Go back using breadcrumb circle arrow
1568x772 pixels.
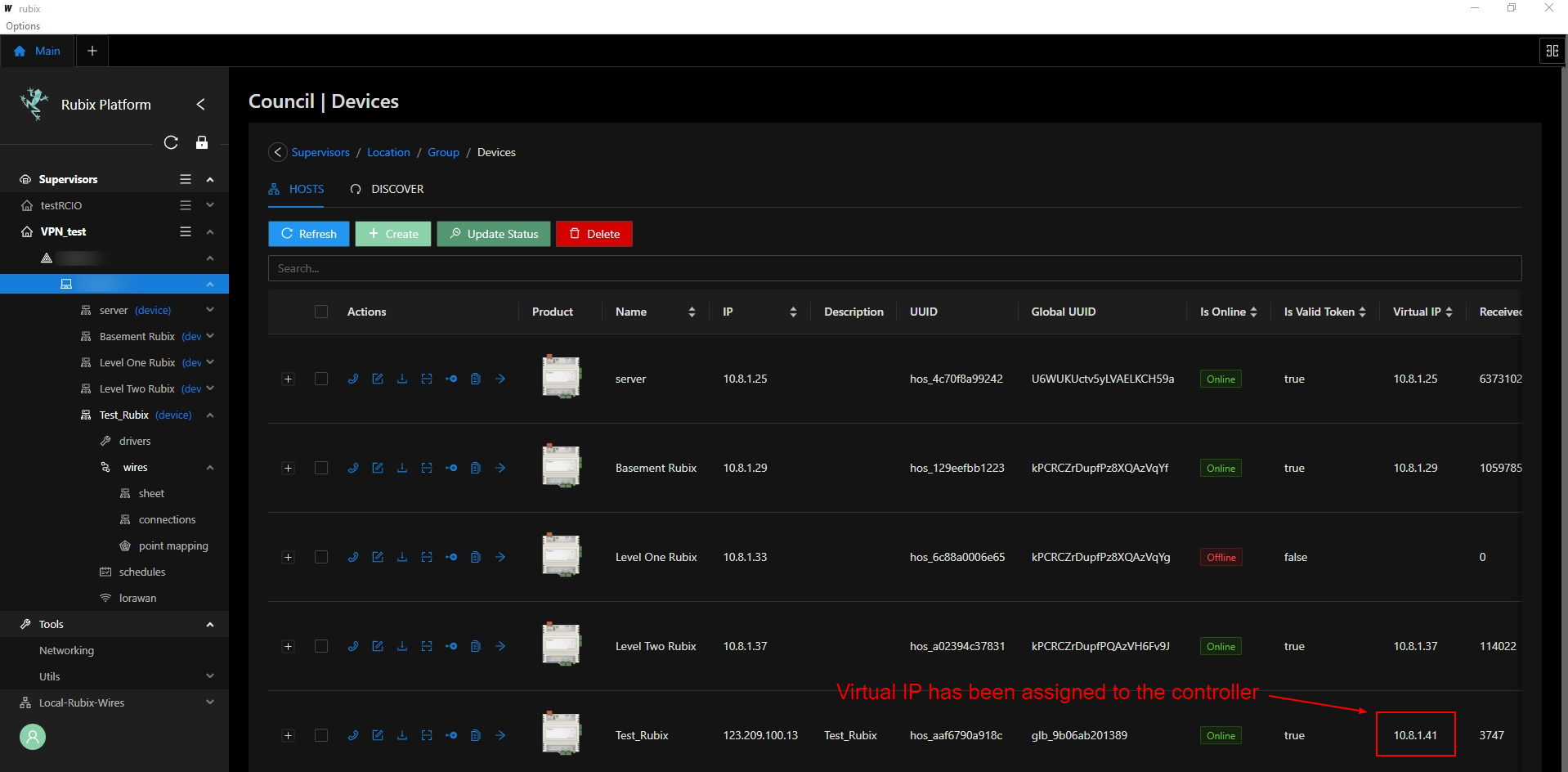(x=278, y=152)
